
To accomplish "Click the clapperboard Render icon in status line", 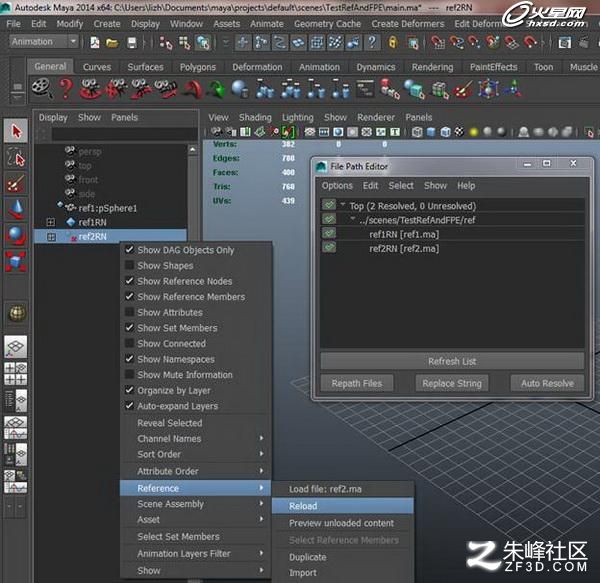I will point(584,42).
